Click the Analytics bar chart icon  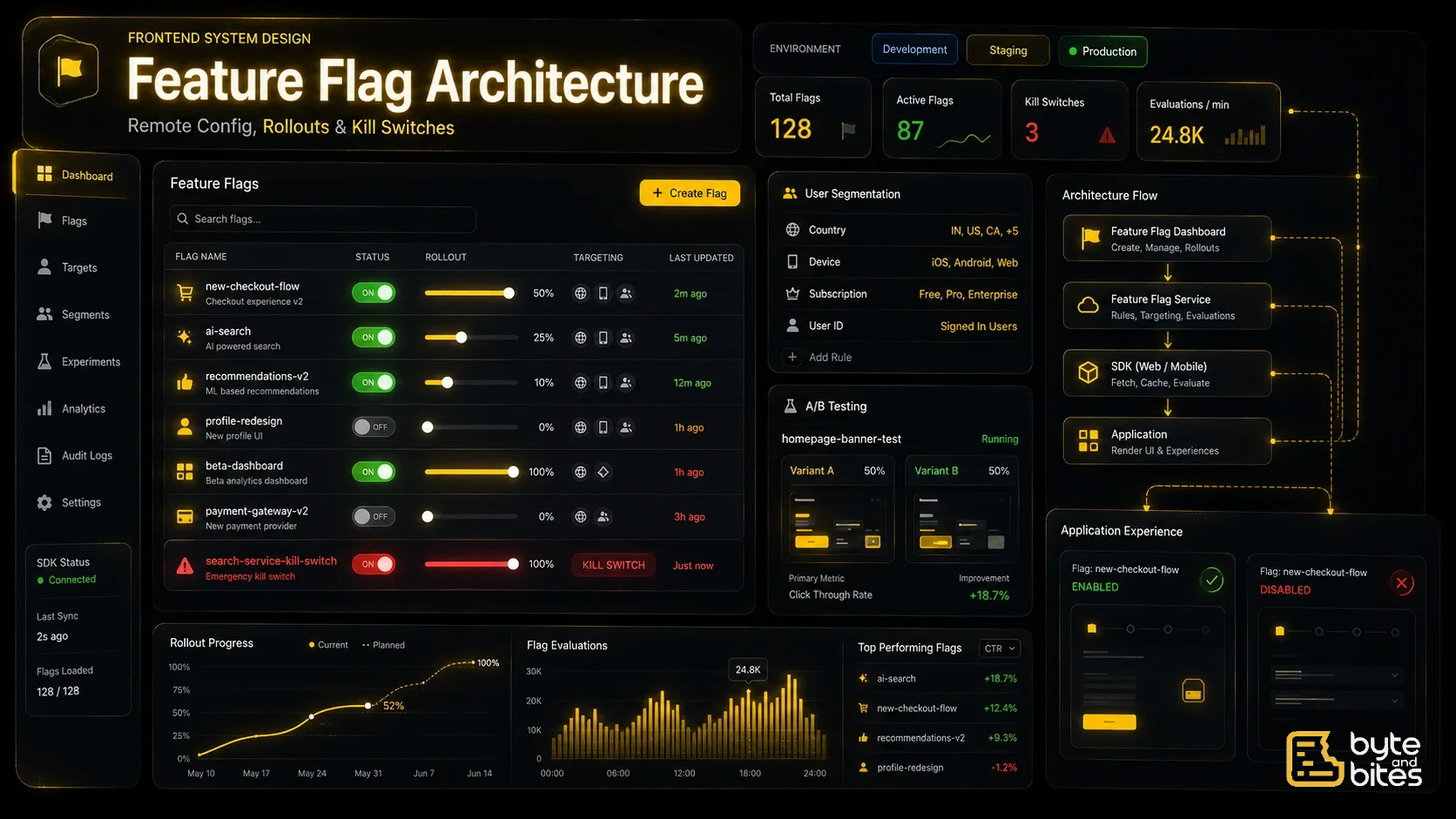(44, 408)
